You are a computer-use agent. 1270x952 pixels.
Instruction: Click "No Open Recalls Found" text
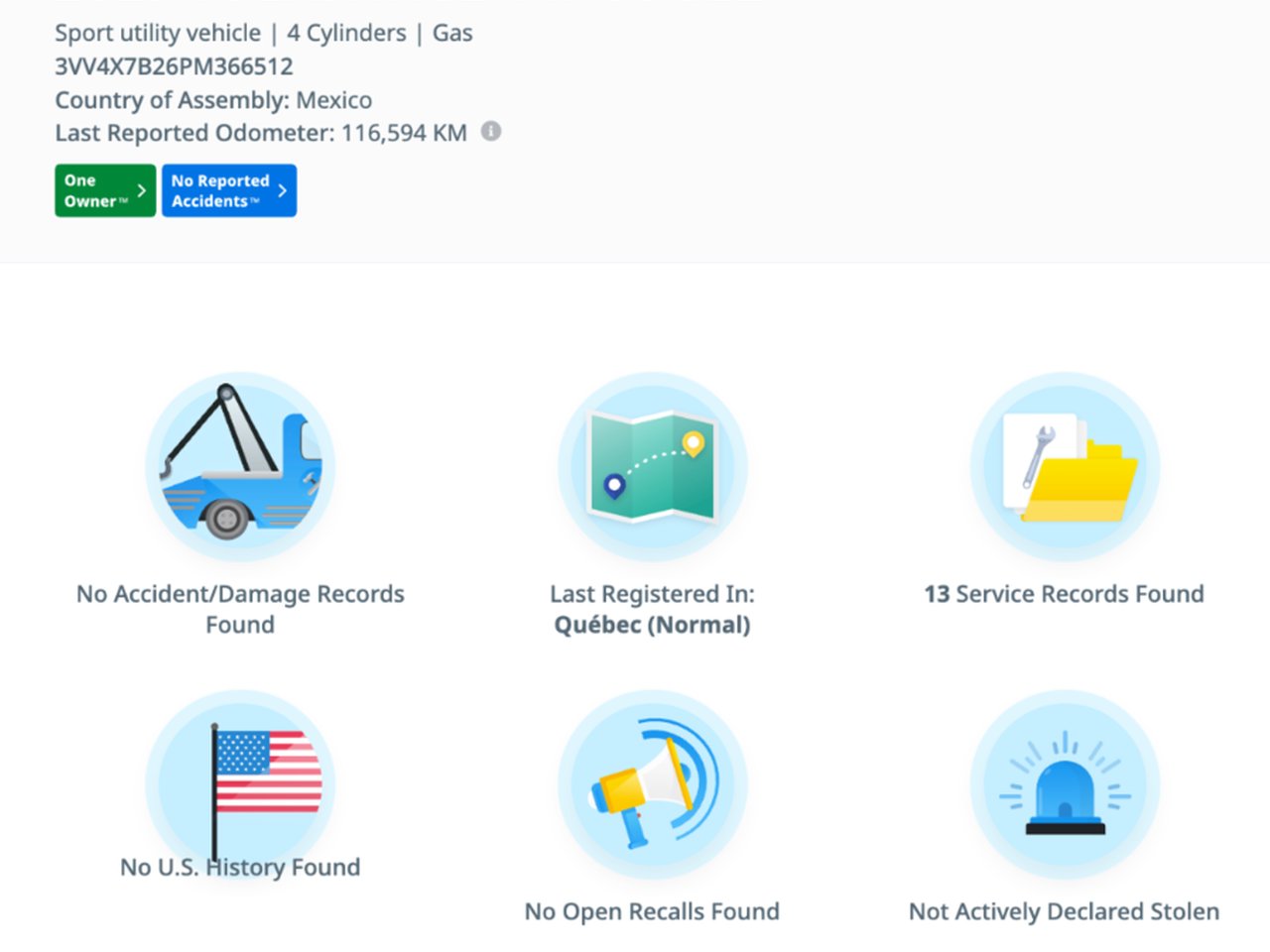(652, 911)
